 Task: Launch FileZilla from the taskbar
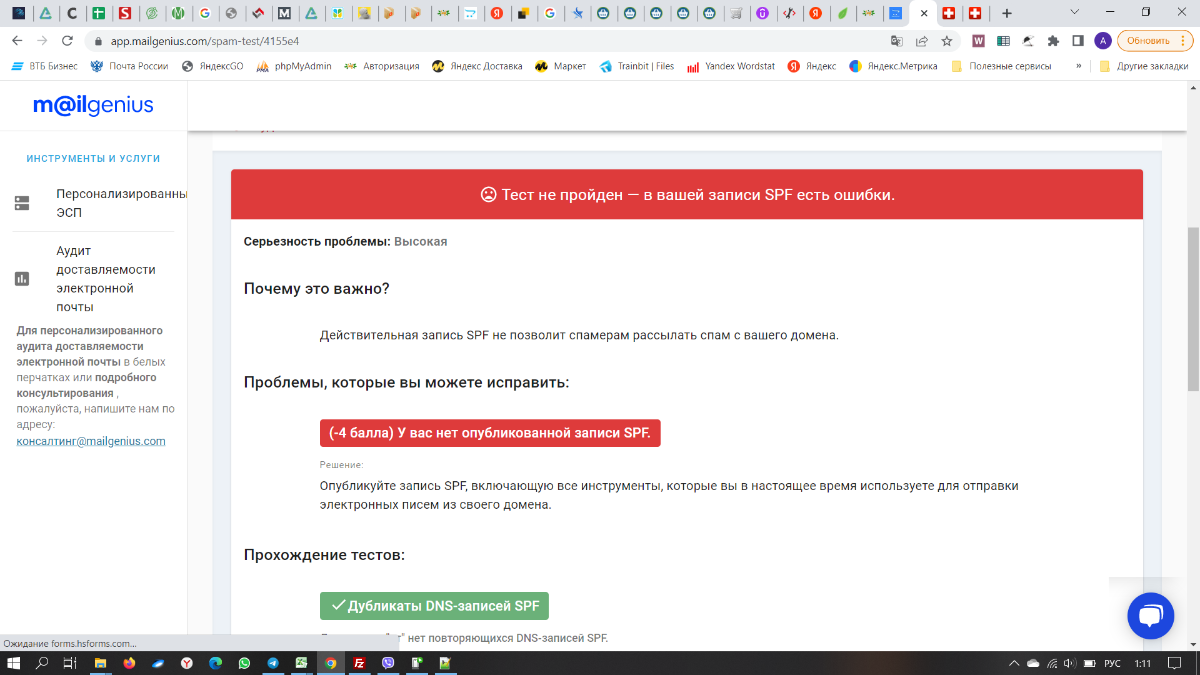(x=358, y=662)
